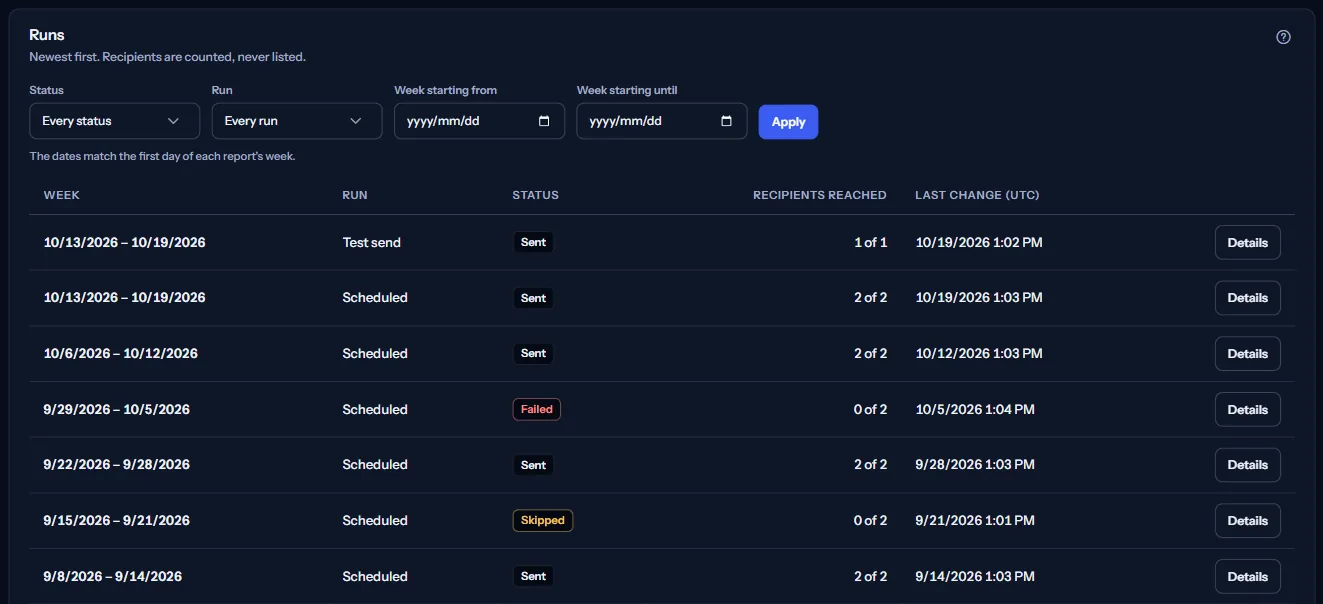Click the WEEK column header

coord(62,195)
